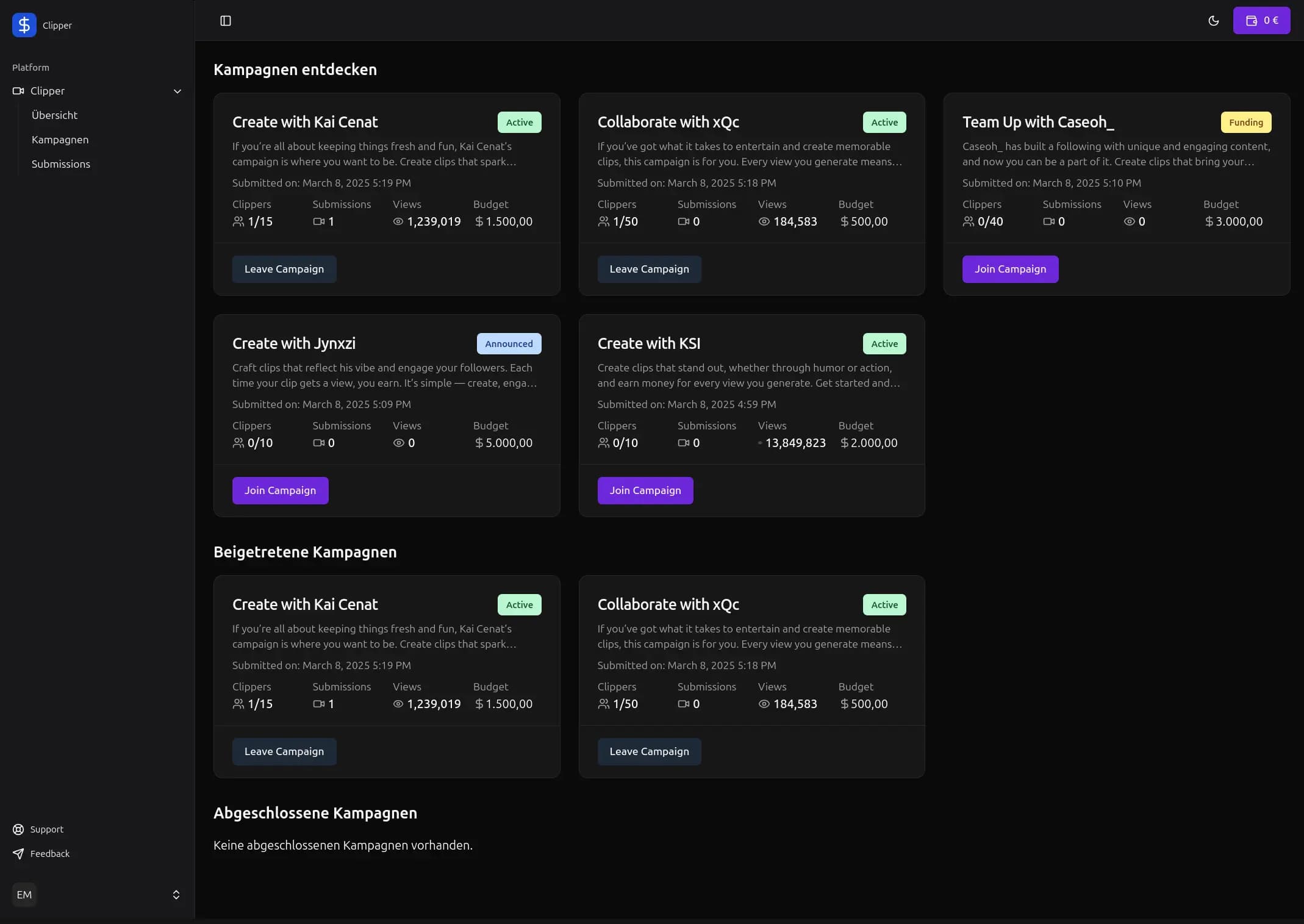Toggle dark mode moon icon

point(1213,21)
